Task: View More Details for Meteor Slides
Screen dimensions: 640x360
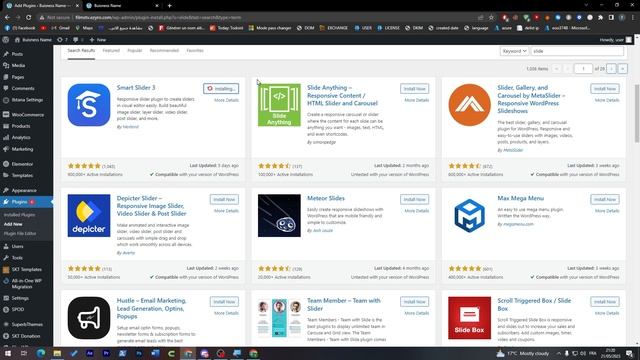Action: (417, 211)
